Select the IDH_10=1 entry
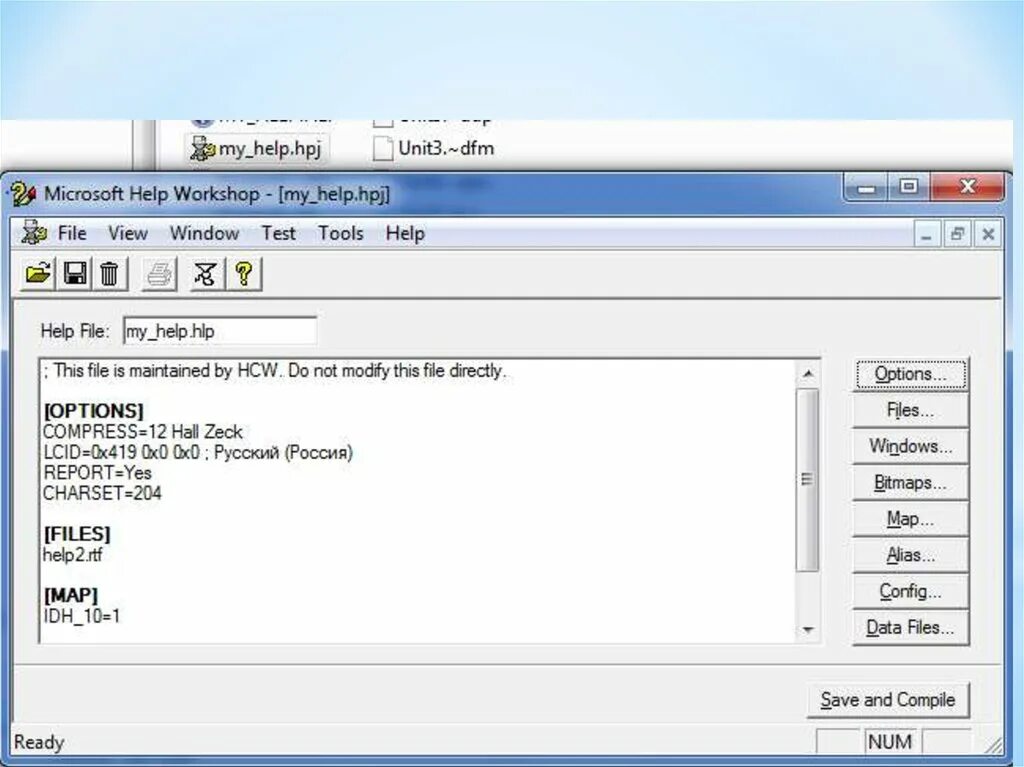This screenshot has height=767, width=1024. 82,616
